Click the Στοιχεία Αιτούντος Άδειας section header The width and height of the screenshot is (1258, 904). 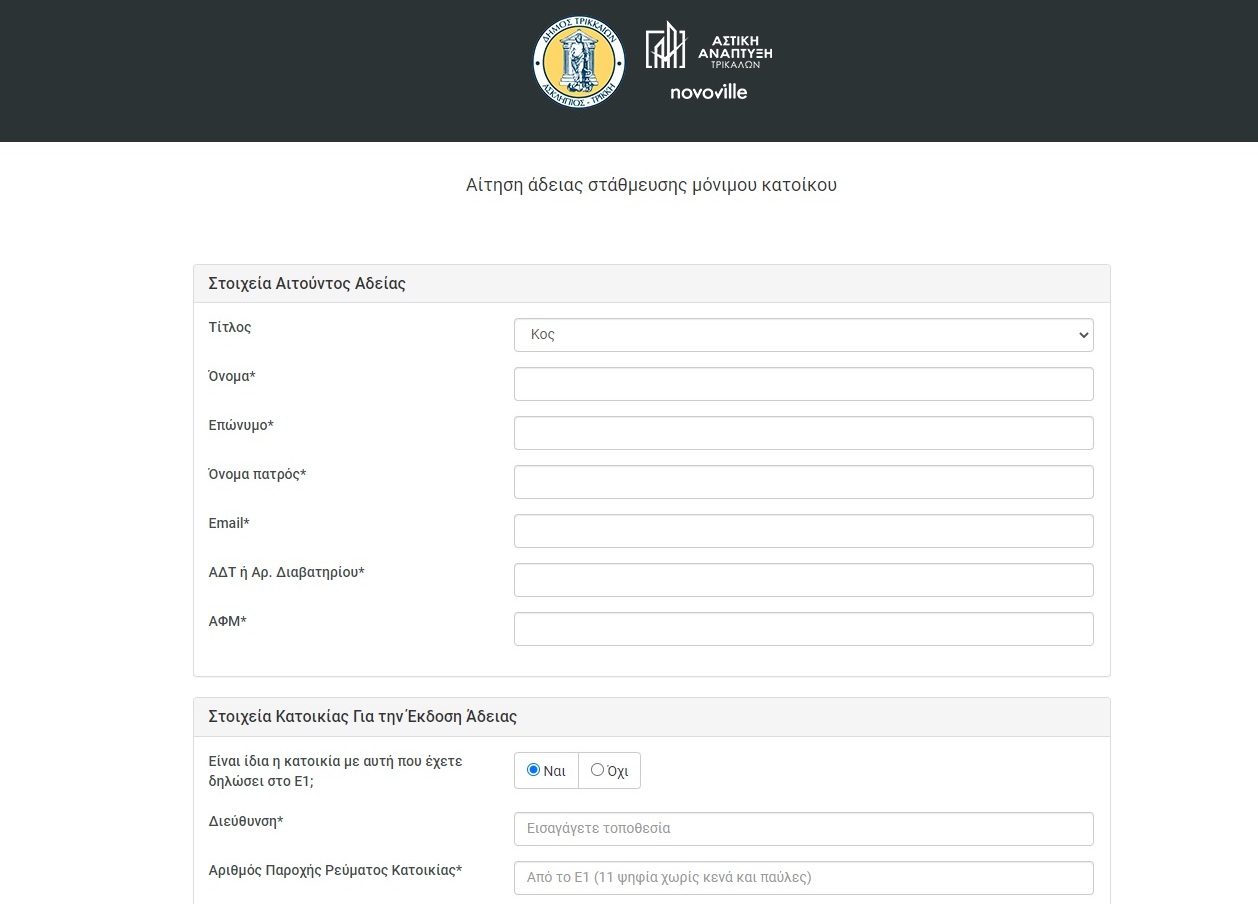tap(307, 284)
